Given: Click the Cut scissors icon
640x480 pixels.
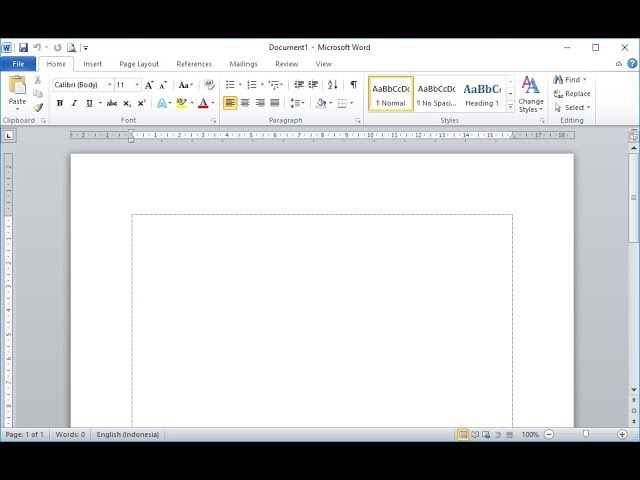Looking at the screenshot, I should click(x=38, y=80).
